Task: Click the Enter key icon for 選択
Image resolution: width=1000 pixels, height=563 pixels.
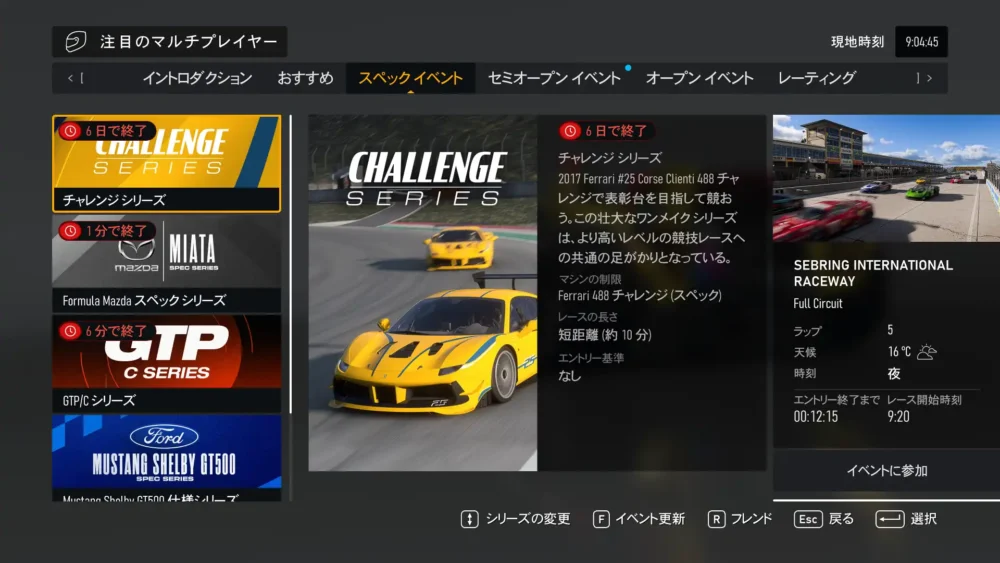Action: pos(889,519)
